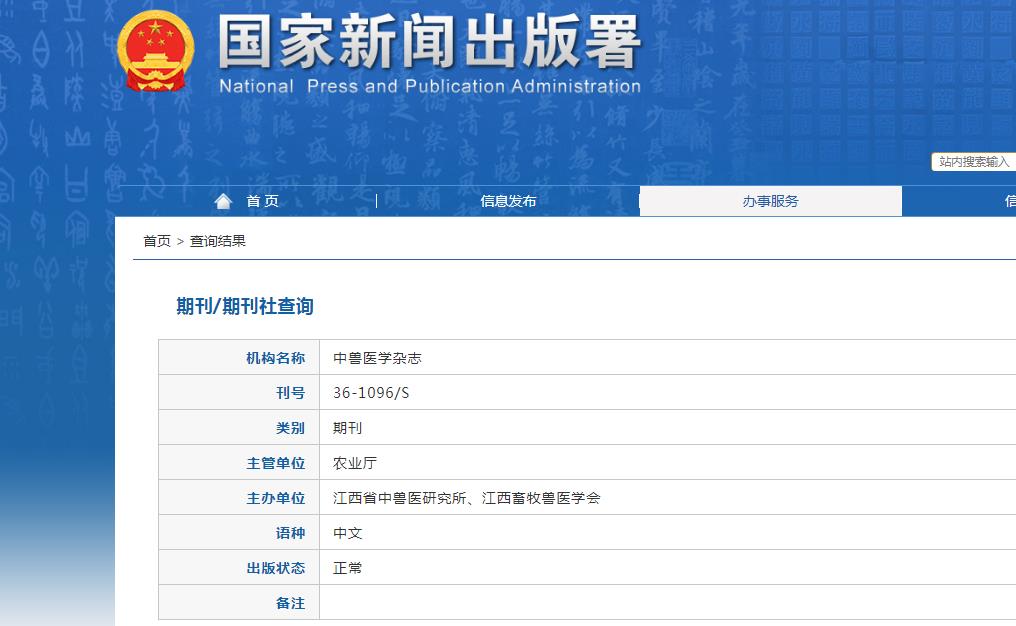Viewport: 1016px width, 626px height.
Task: Select the 语种 value 中文
Action: click(346, 532)
